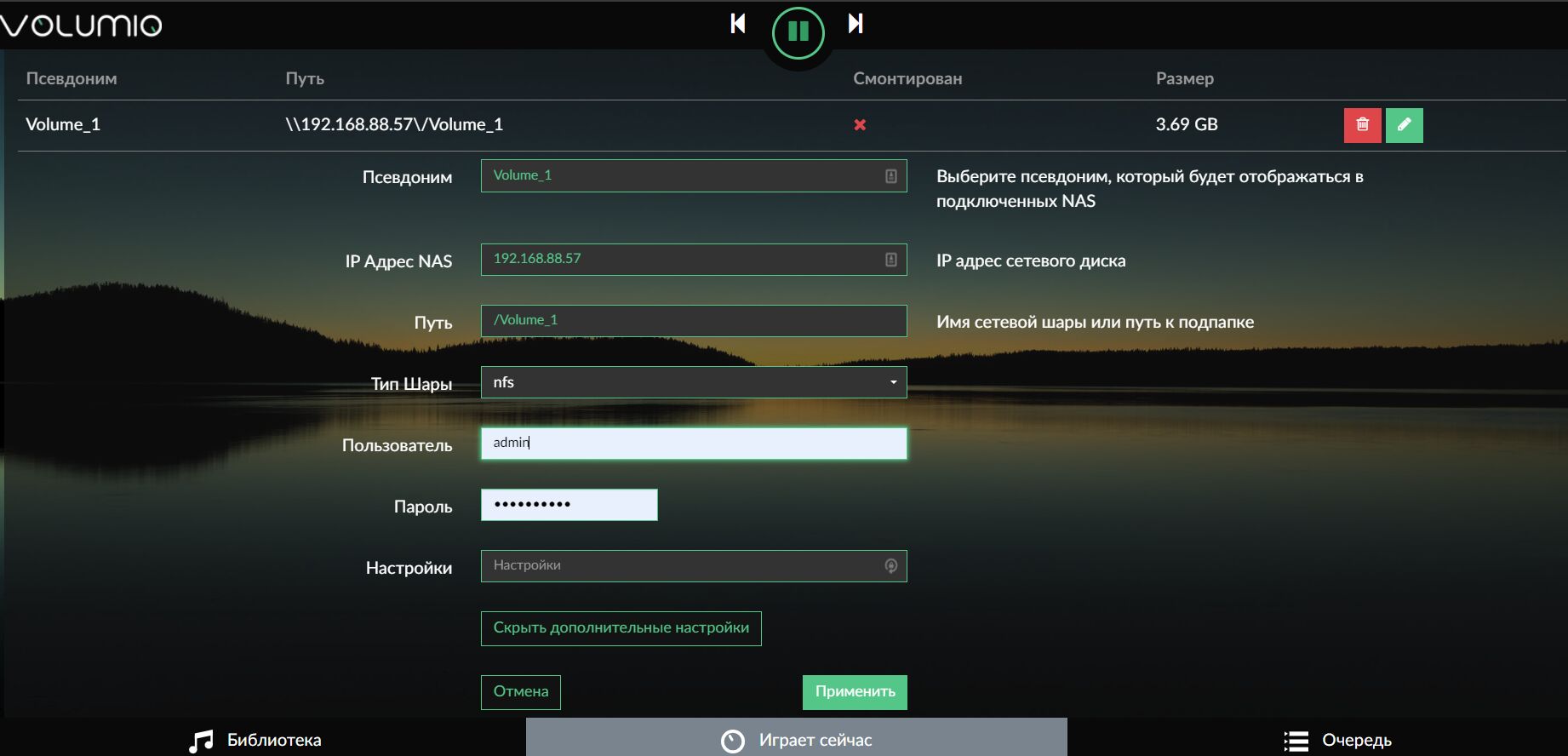This screenshot has width=1568, height=756.
Task: Switch to the Играет сейчас tab
Action: (x=796, y=740)
